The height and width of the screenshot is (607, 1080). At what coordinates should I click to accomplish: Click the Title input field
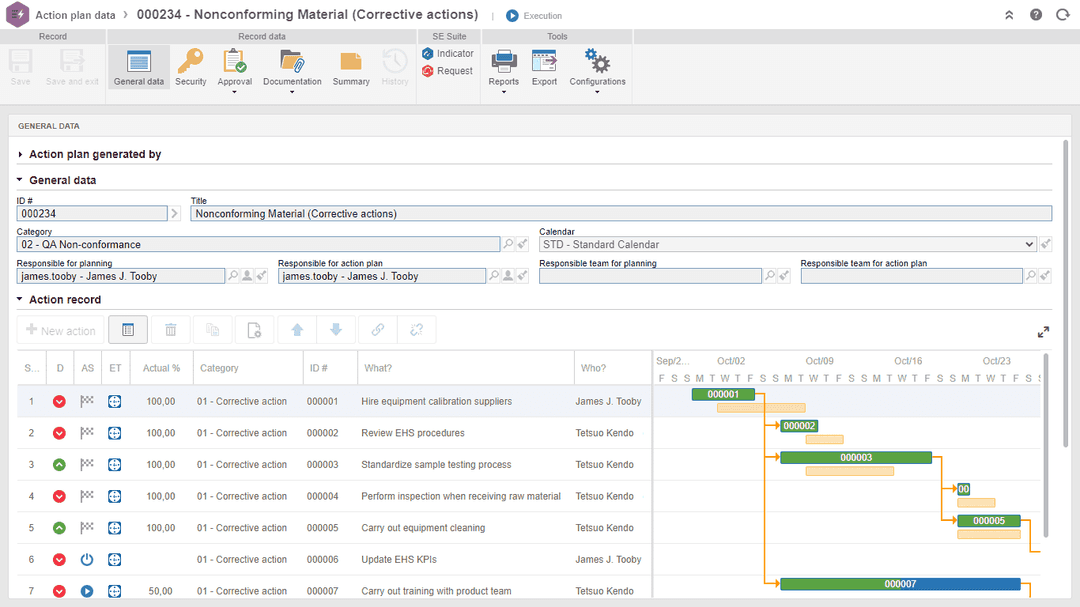620,213
